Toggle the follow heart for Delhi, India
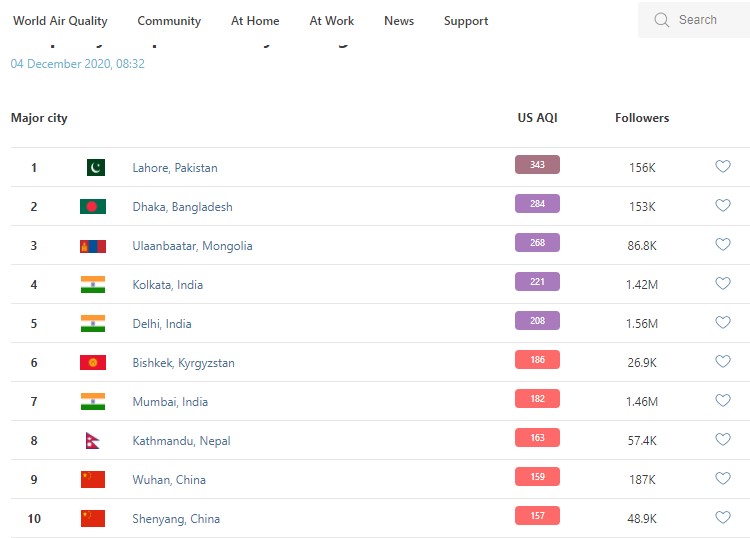Viewport: 750px width, 538px height. 723,323
